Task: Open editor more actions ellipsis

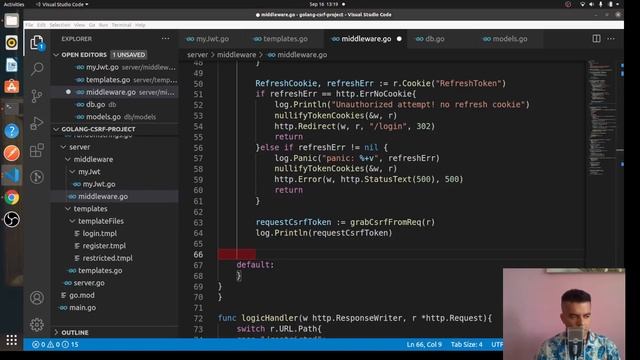Action: (611, 38)
